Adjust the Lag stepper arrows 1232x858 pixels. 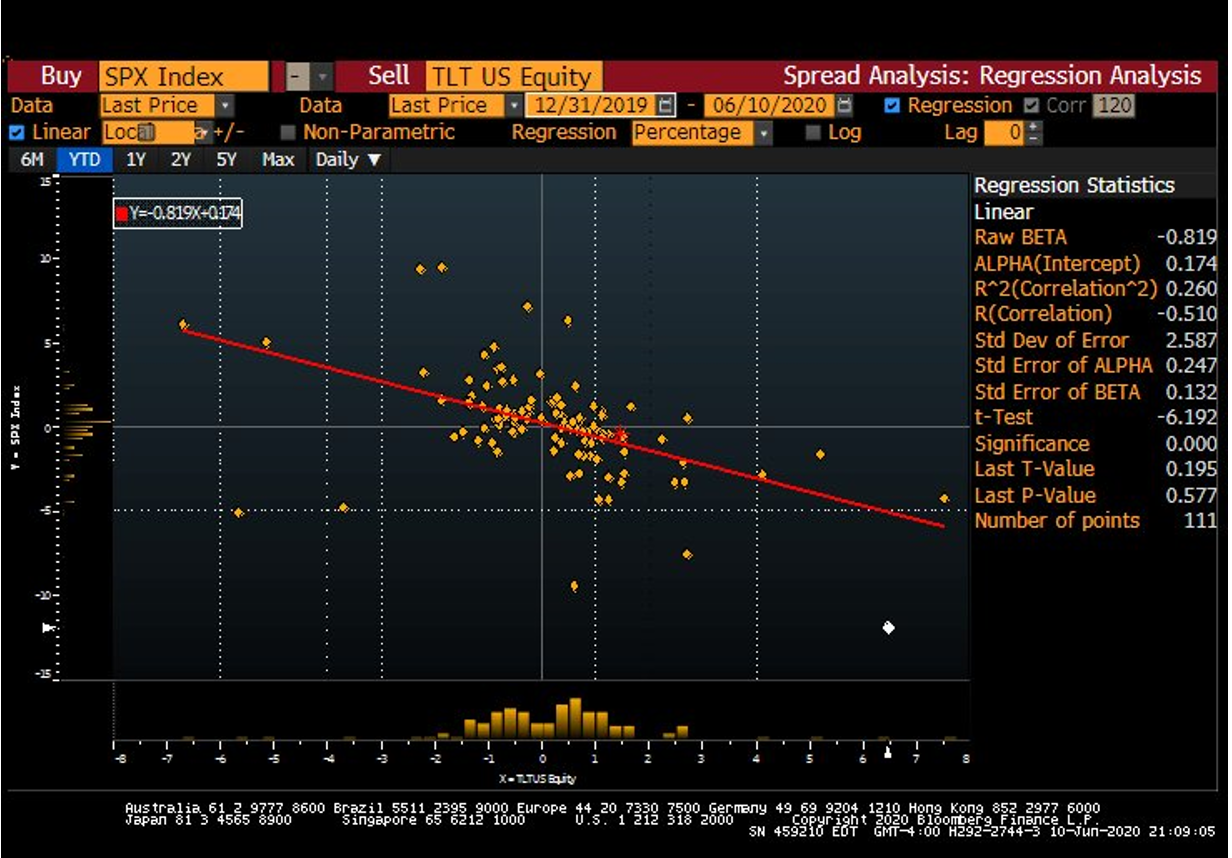(x=1034, y=132)
